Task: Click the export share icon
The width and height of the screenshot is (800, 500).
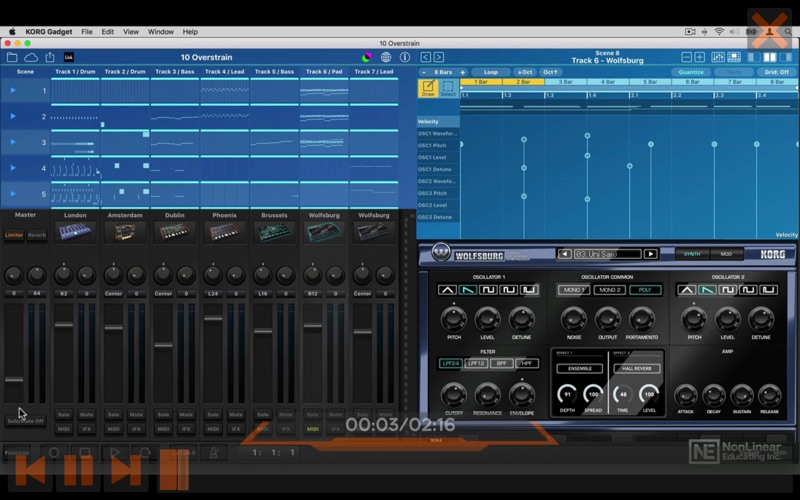Action: pos(50,57)
